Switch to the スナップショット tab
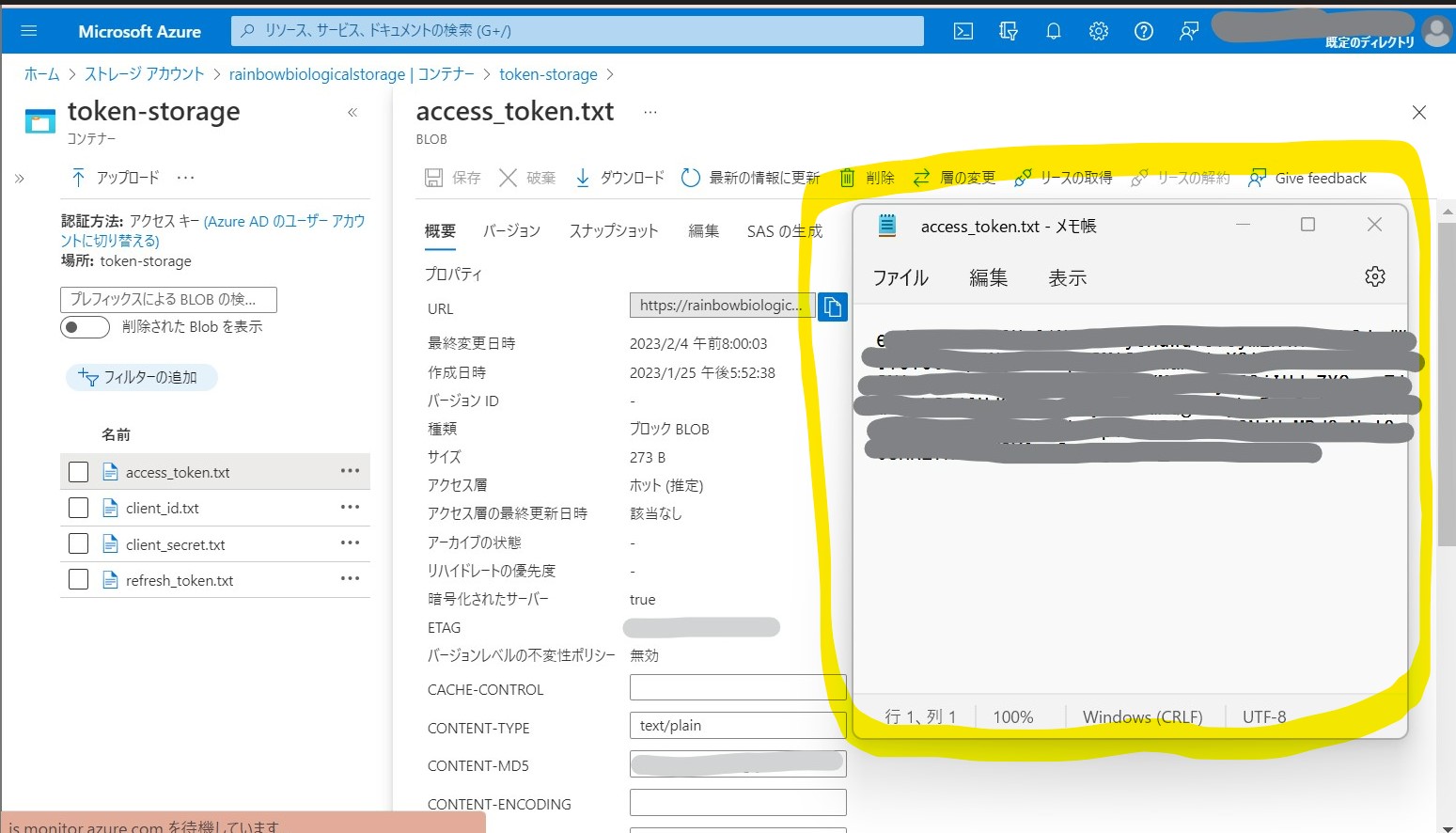 click(614, 231)
